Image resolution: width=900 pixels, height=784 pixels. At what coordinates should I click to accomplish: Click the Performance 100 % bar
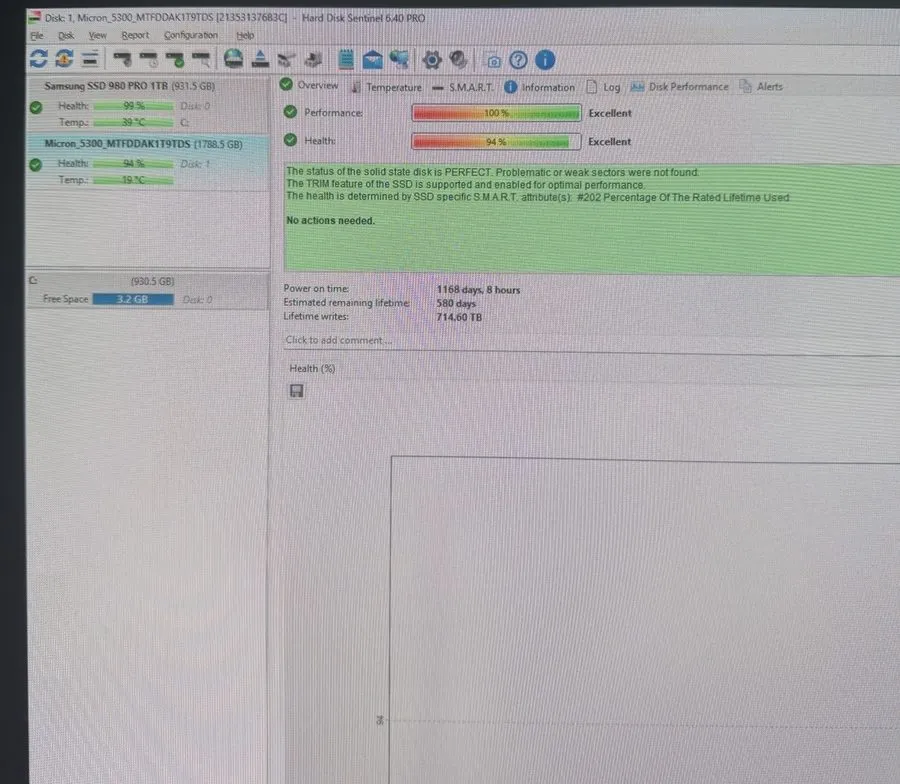click(496, 113)
